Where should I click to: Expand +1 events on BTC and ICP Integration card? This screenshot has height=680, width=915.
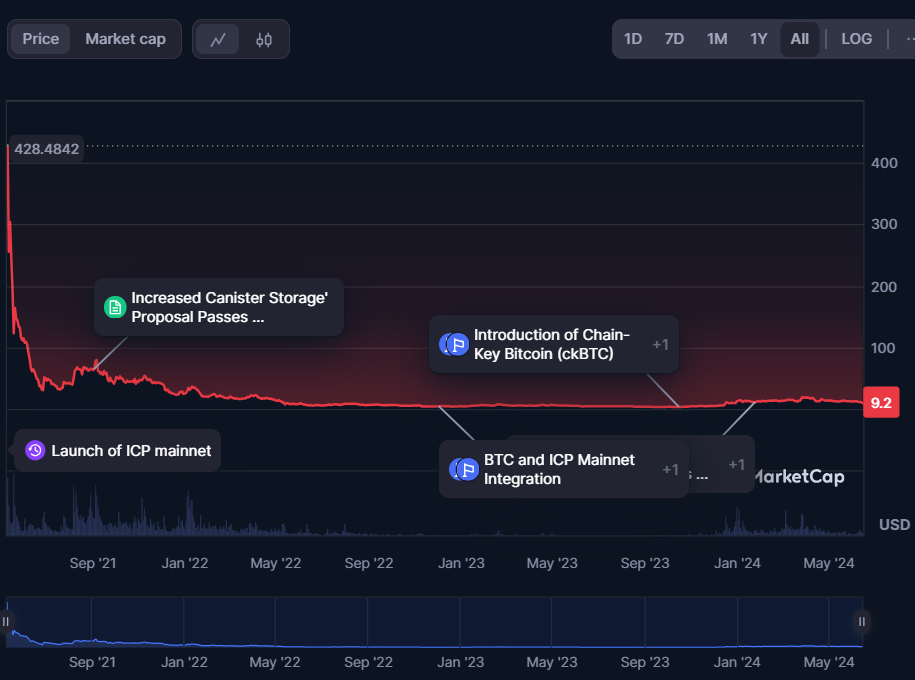pyautogui.click(x=670, y=469)
